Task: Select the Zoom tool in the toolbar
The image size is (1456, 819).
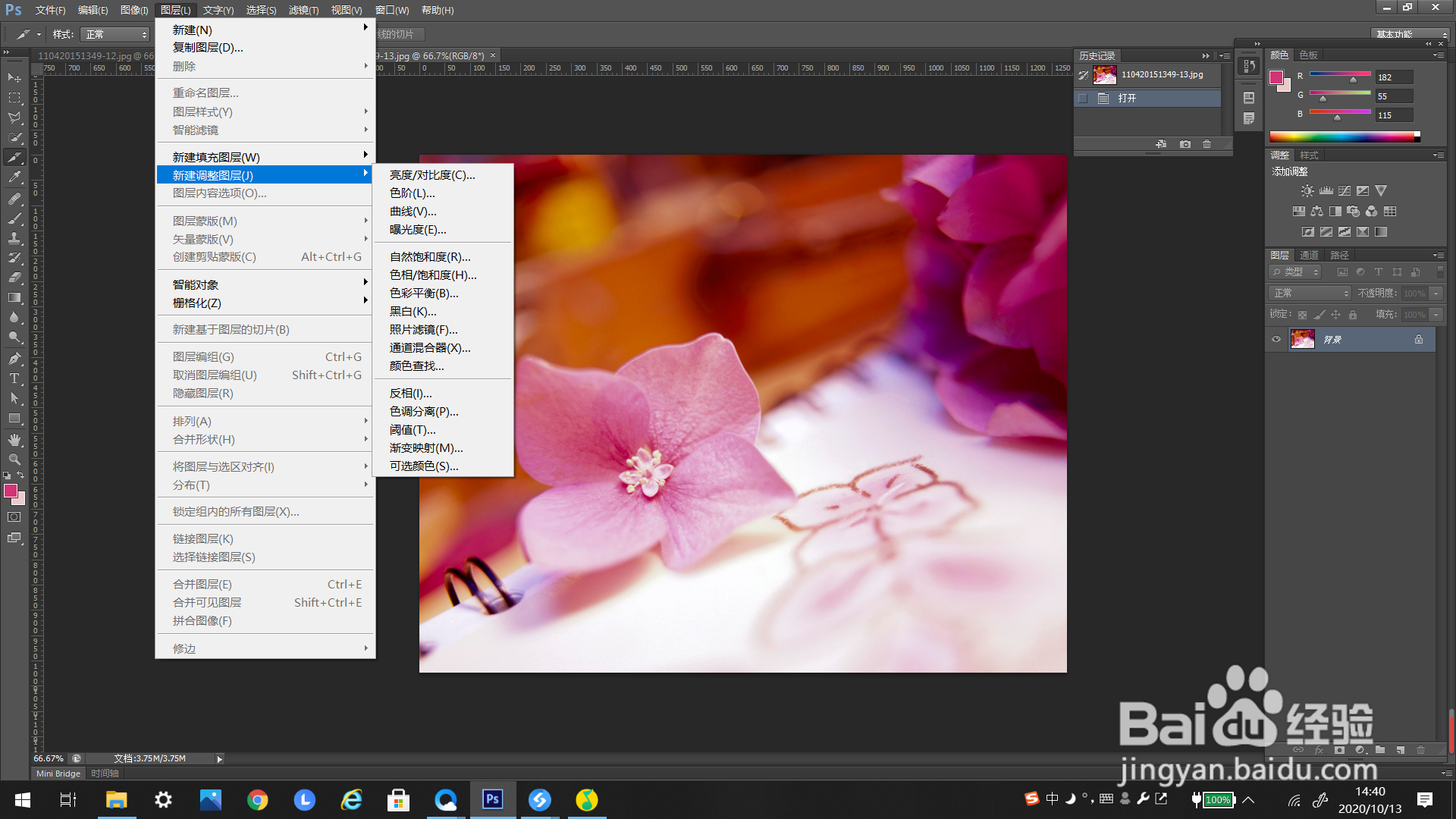Action: tap(14, 460)
